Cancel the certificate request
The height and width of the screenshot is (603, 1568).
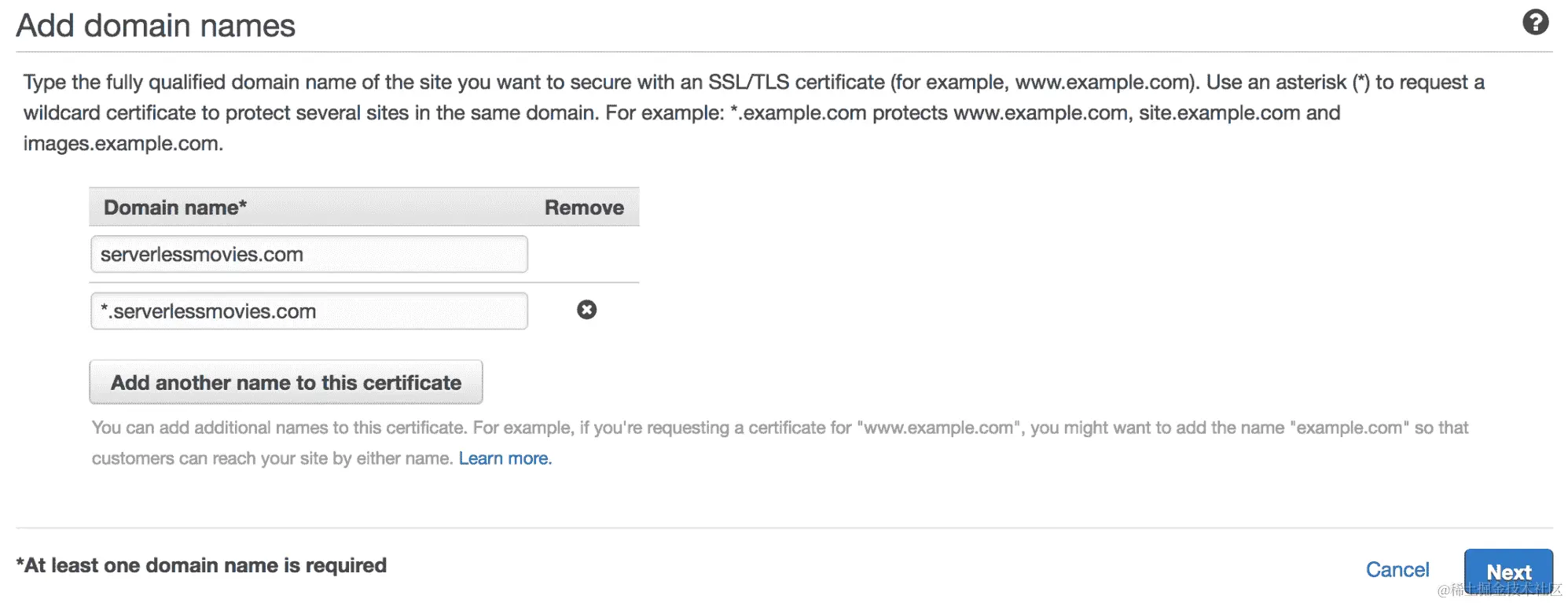click(1397, 569)
